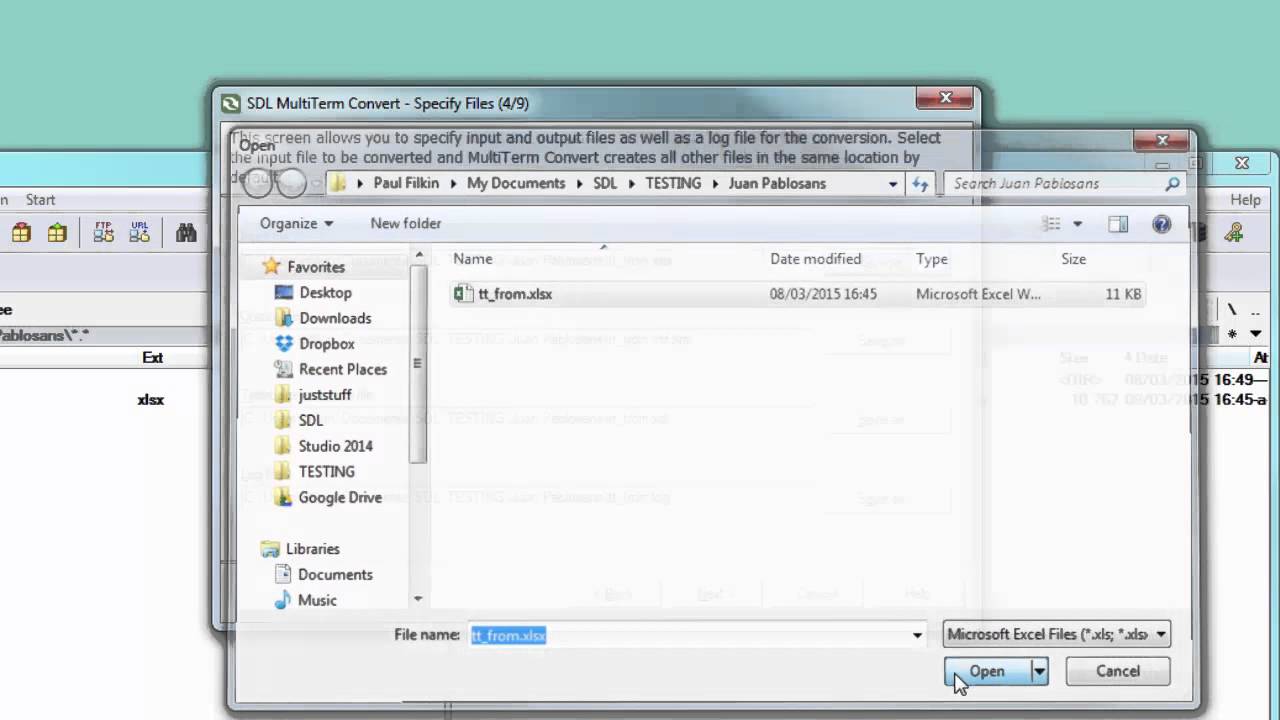Open the Help menu in Total Commander
Viewport: 1280px width, 720px height.
click(x=1245, y=200)
